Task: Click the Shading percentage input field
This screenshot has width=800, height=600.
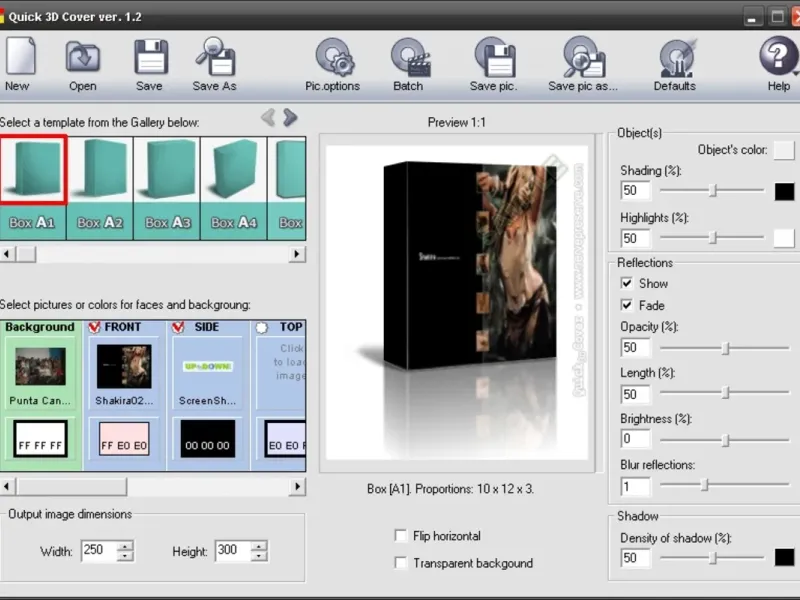Action: click(635, 191)
